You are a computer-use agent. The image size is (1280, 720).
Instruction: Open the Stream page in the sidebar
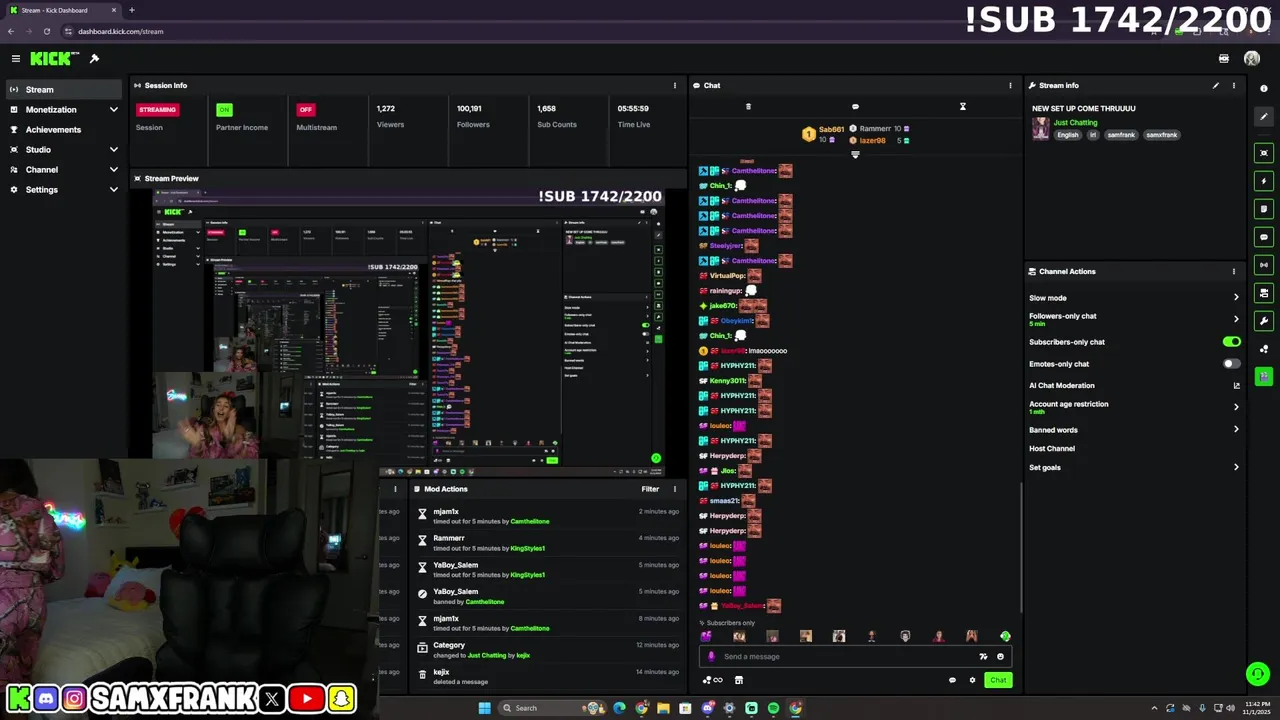click(x=64, y=89)
